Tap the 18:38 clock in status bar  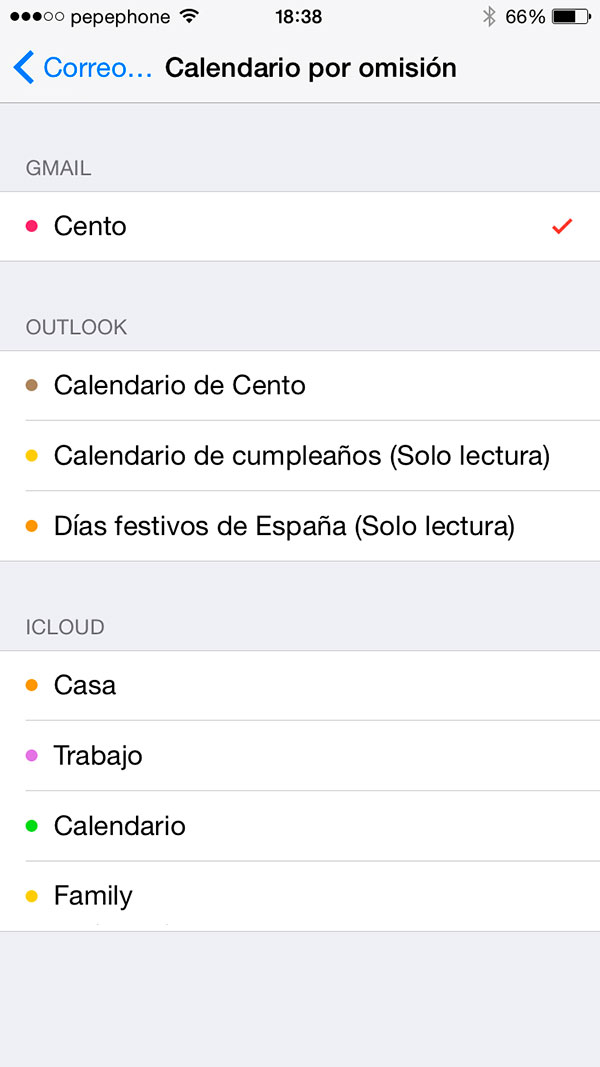298,17
